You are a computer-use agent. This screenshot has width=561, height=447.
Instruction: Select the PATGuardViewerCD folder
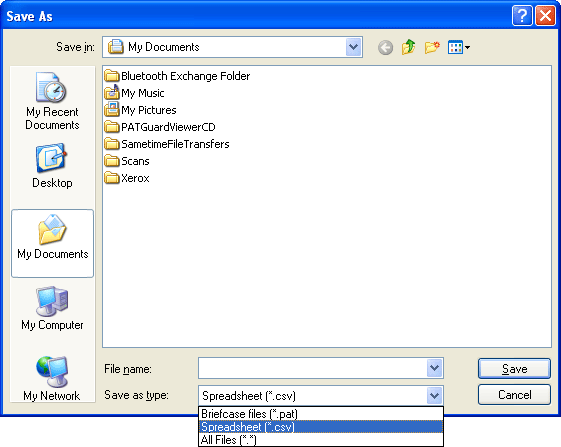pos(160,127)
